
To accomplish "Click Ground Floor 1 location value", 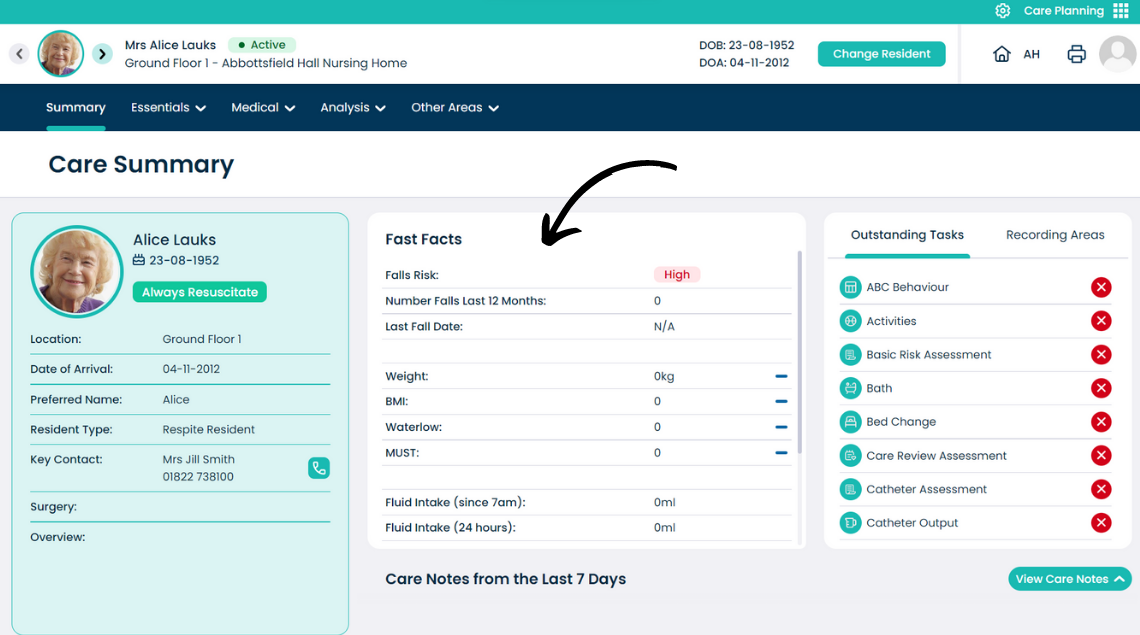I will 202,340.
